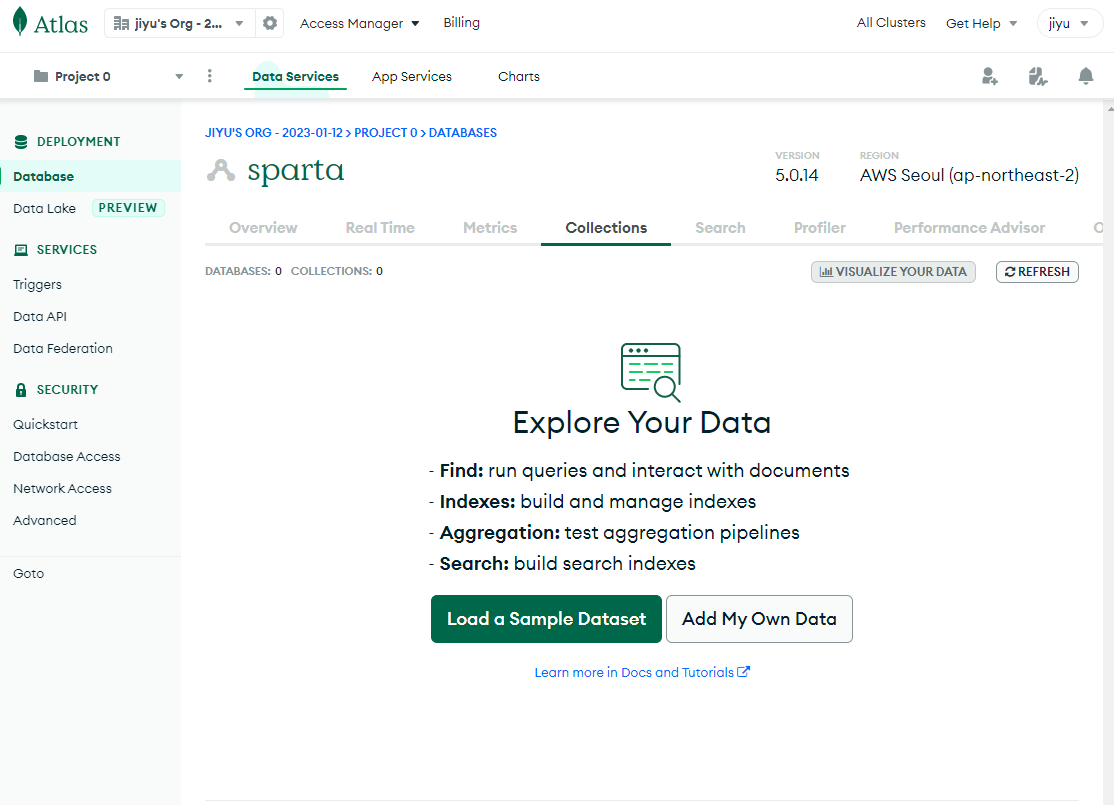
Task: Click the Services monitor icon
Action: [21, 249]
